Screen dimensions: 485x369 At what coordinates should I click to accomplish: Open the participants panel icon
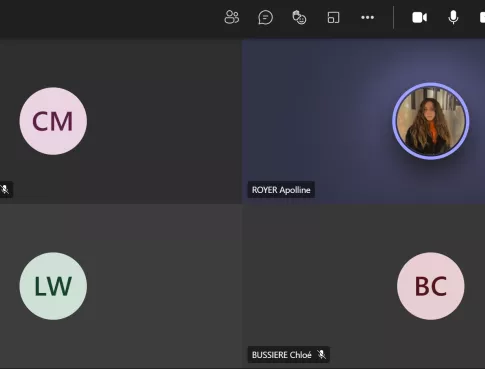pyautogui.click(x=232, y=17)
